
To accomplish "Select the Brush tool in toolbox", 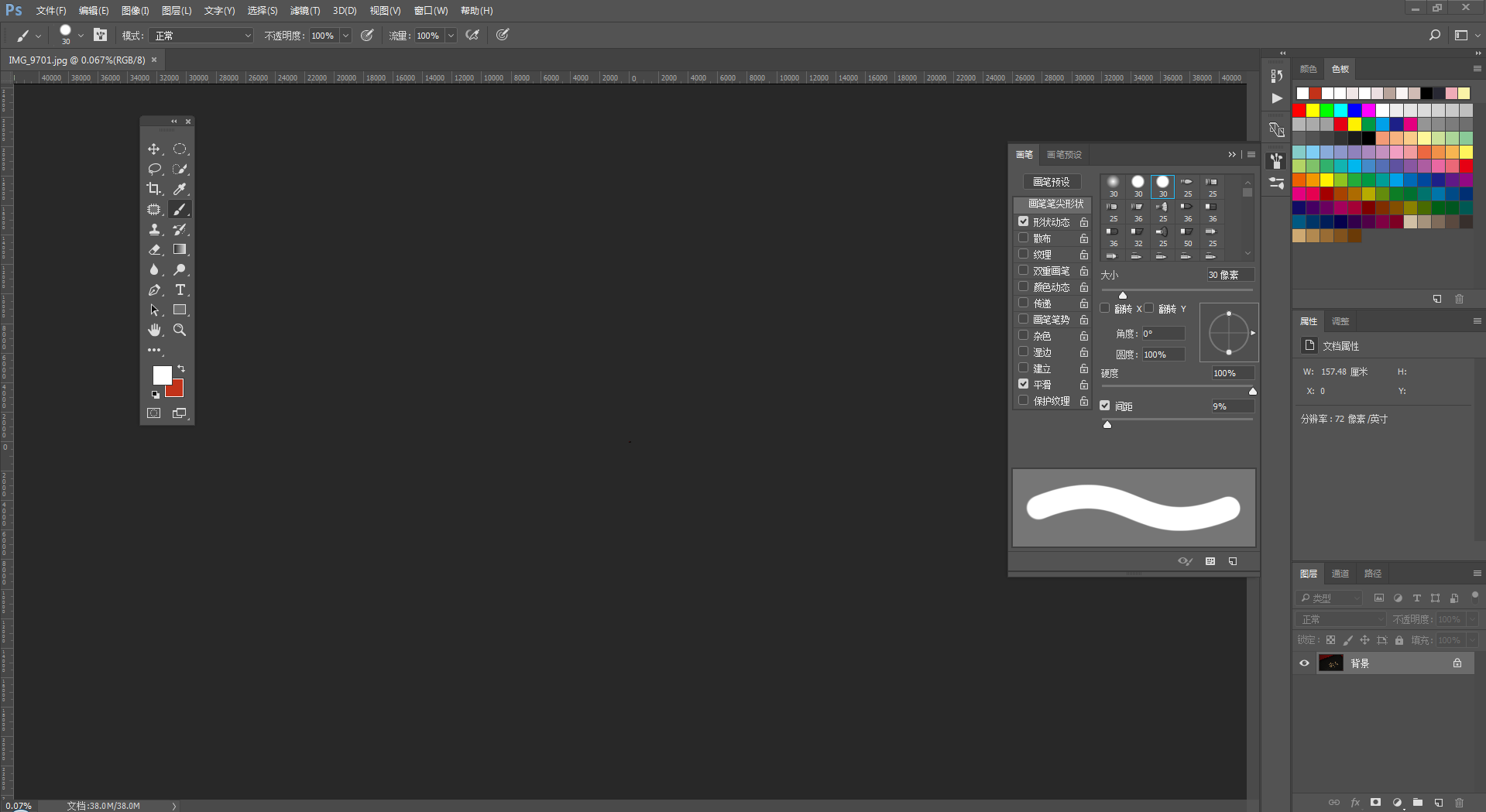I will click(x=180, y=209).
